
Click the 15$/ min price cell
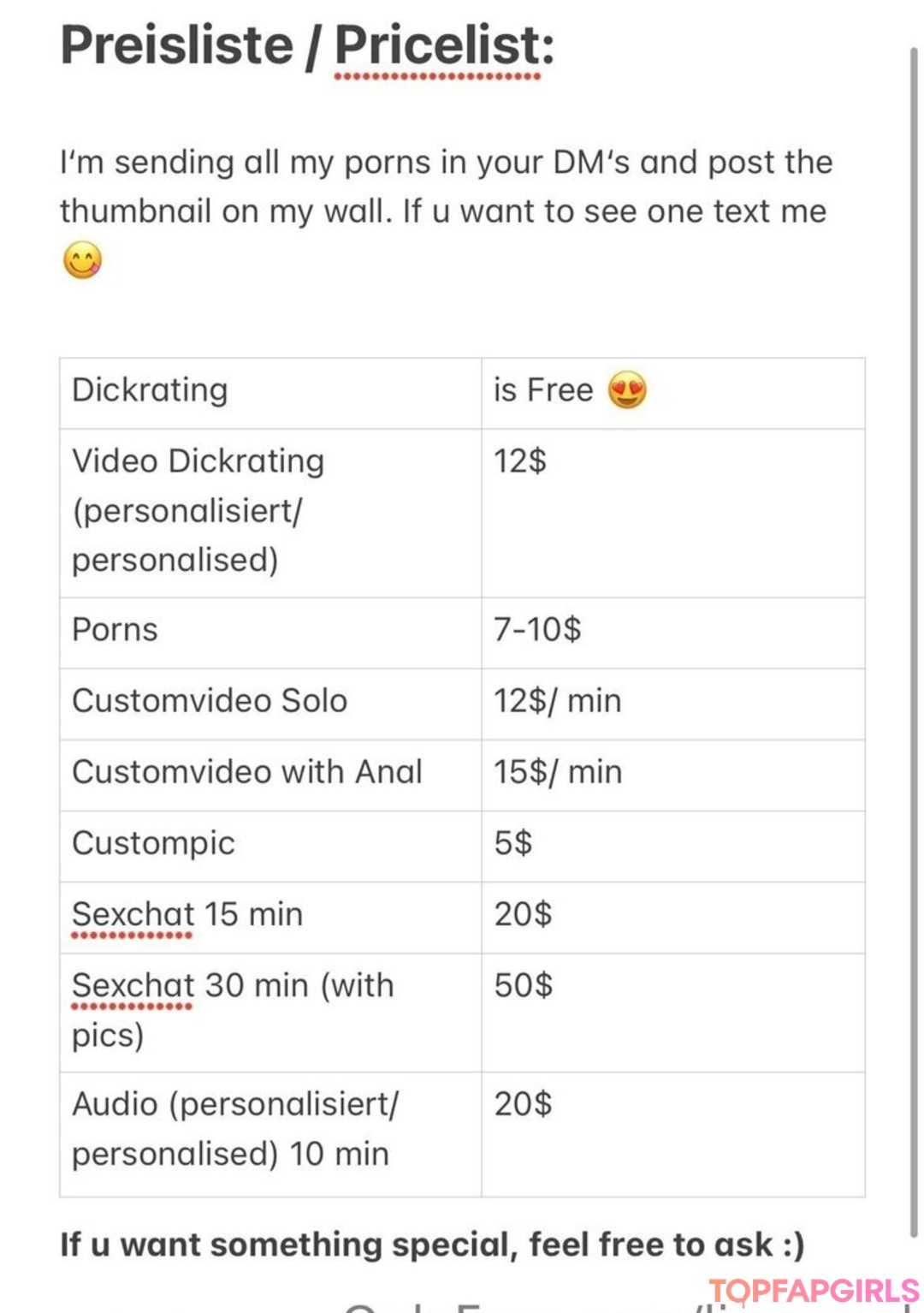point(673,775)
